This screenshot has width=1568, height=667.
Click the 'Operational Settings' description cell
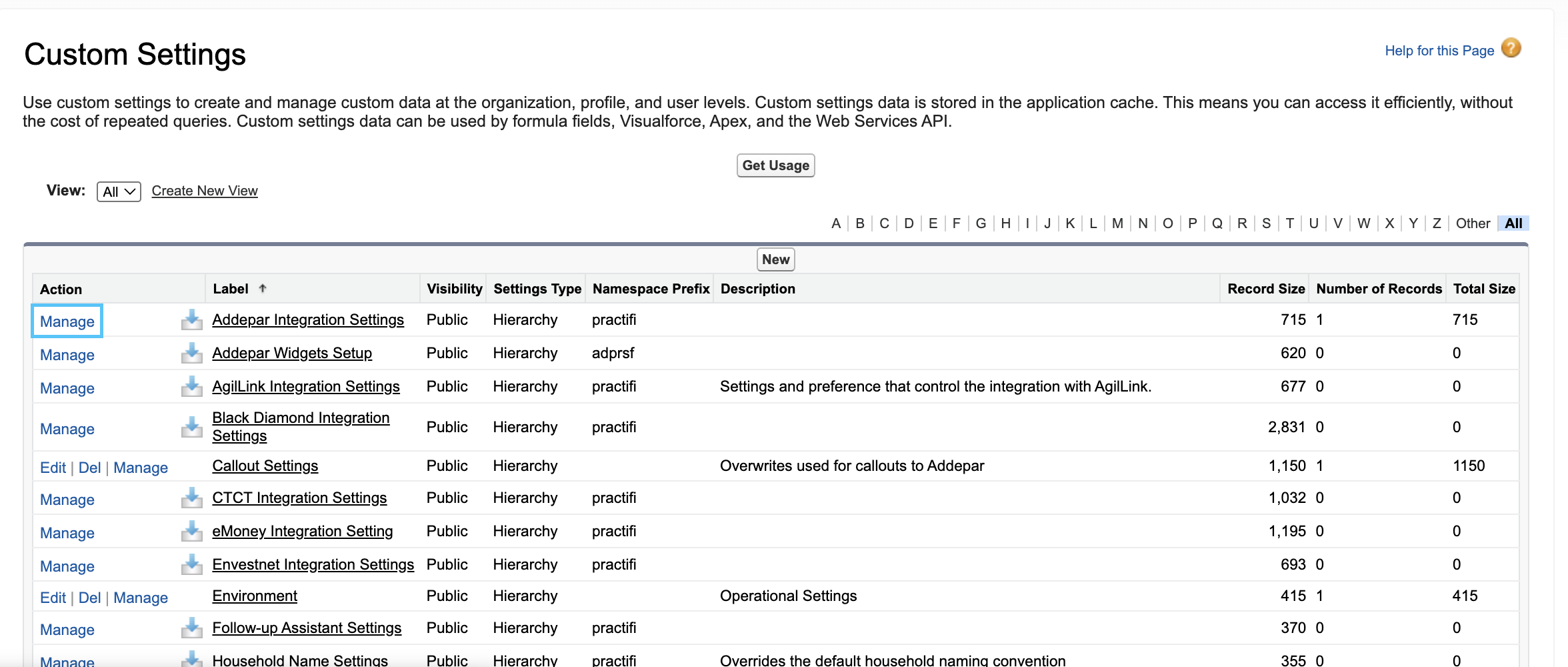click(x=788, y=596)
